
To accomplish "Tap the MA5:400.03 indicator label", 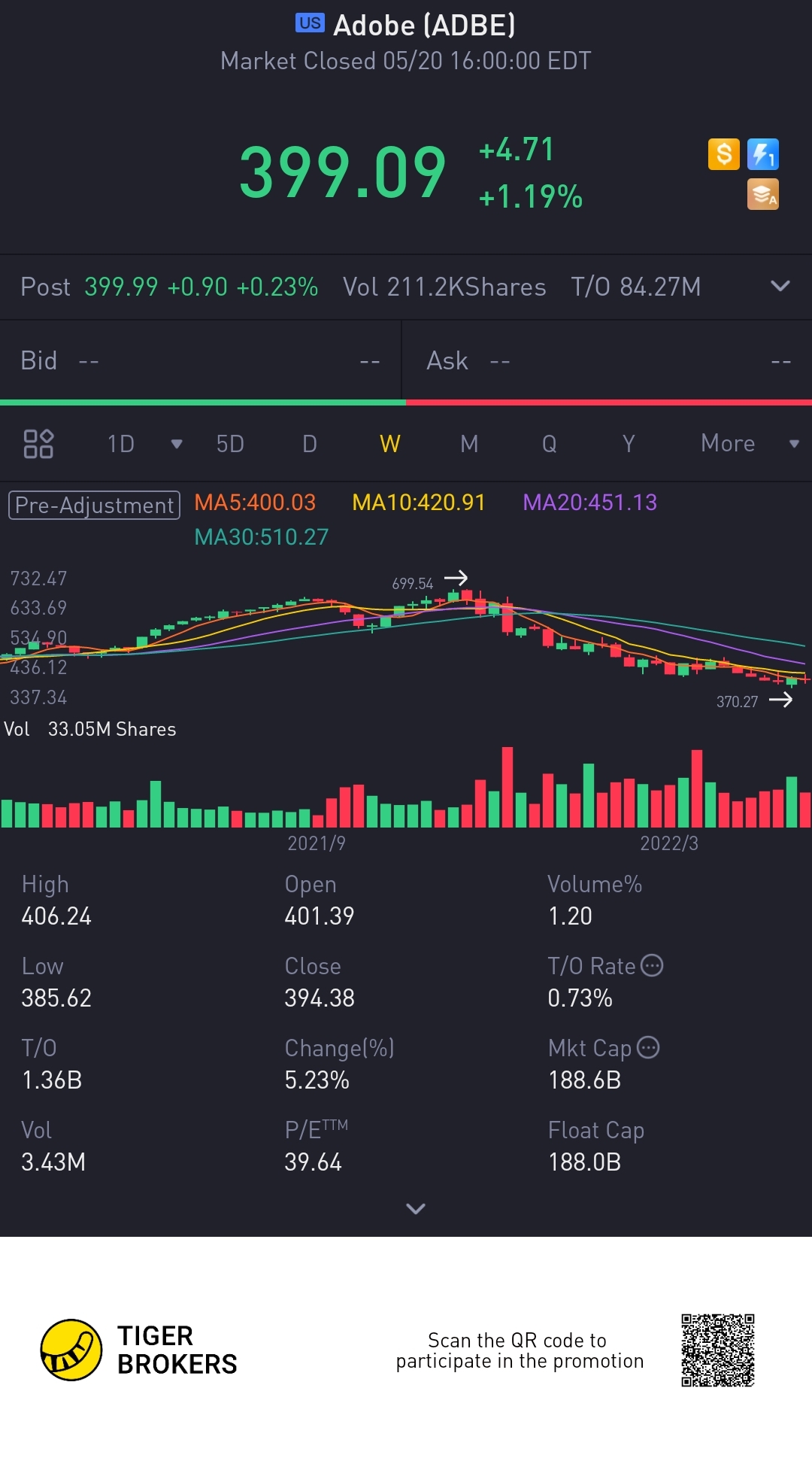I will pos(255,503).
